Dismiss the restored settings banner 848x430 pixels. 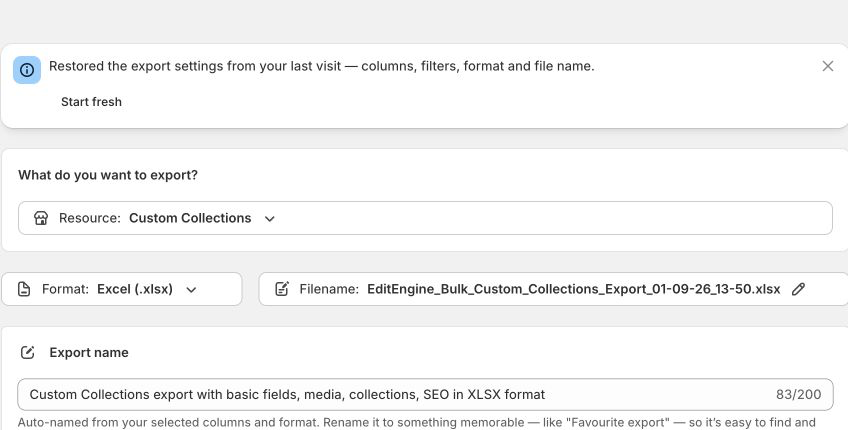[x=827, y=66]
